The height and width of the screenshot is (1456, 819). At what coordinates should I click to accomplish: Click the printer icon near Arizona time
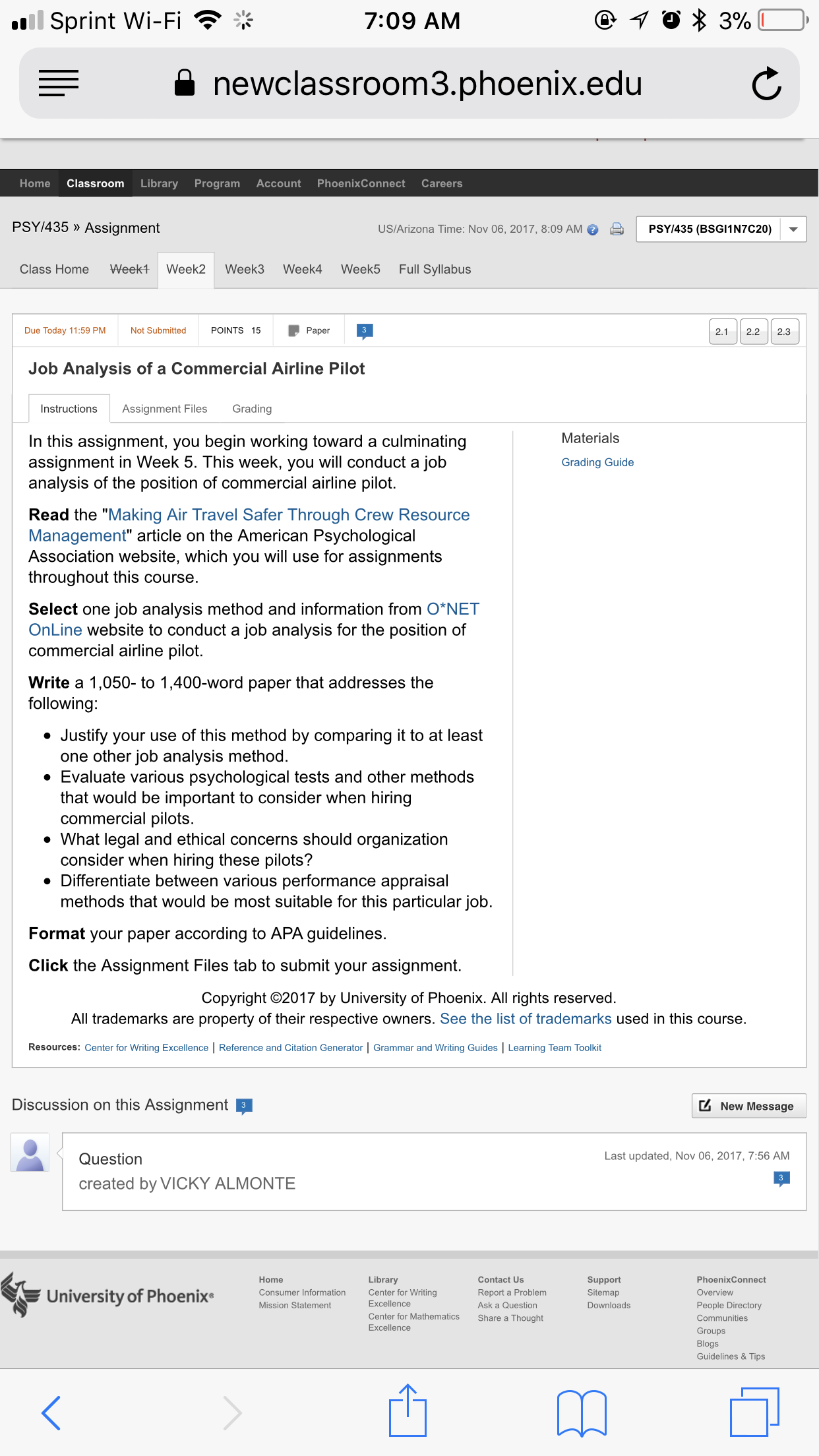[617, 229]
